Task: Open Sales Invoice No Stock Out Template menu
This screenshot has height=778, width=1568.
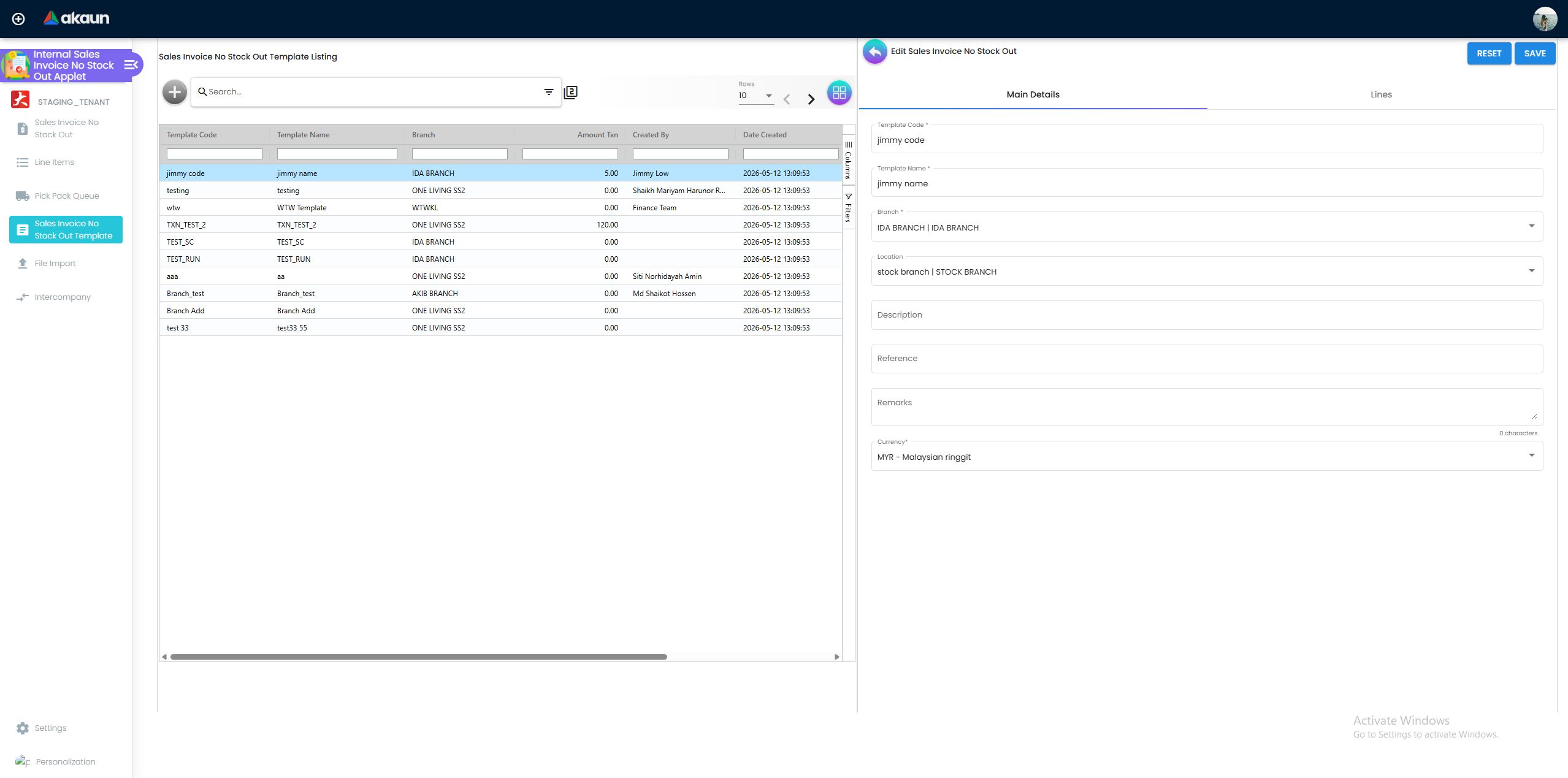Action: point(66,230)
